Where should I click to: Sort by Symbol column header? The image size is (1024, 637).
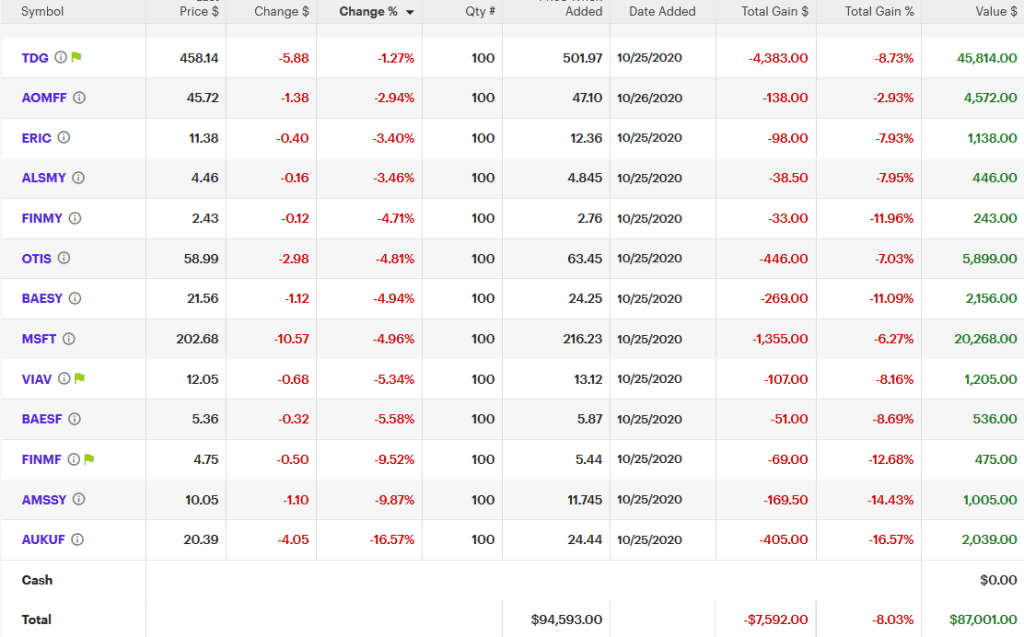tap(42, 11)
